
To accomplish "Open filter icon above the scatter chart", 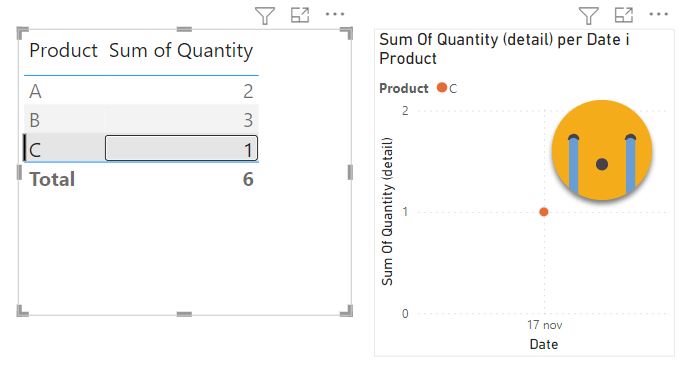I will tap(588, 16).
